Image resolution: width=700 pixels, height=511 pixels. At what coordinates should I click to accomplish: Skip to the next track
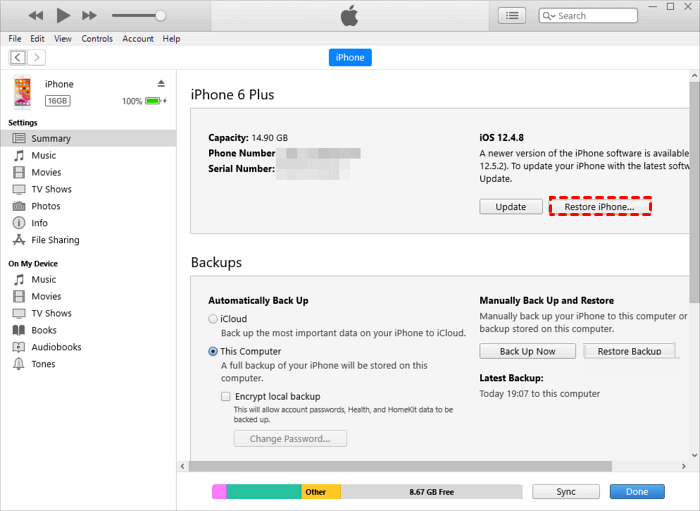(x=89, y=16)
